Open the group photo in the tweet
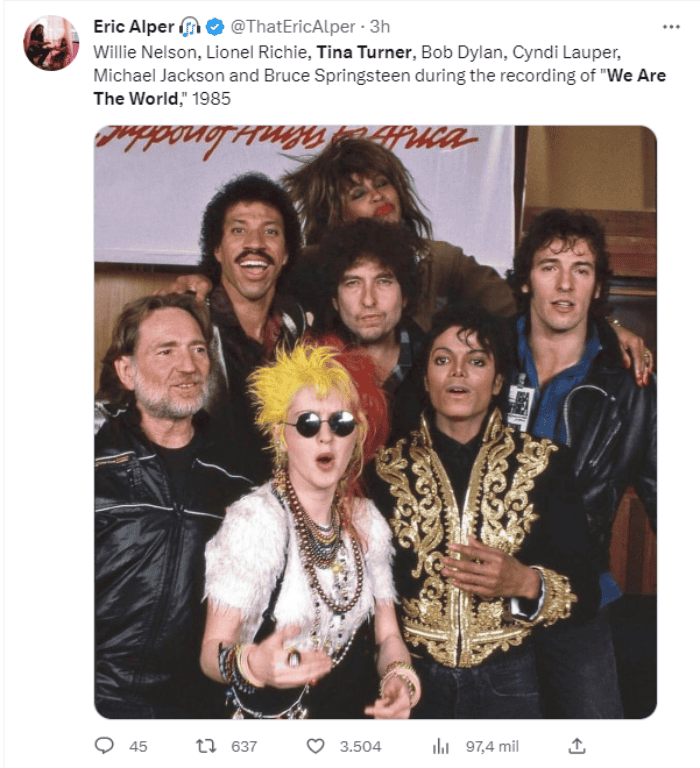 375,422
